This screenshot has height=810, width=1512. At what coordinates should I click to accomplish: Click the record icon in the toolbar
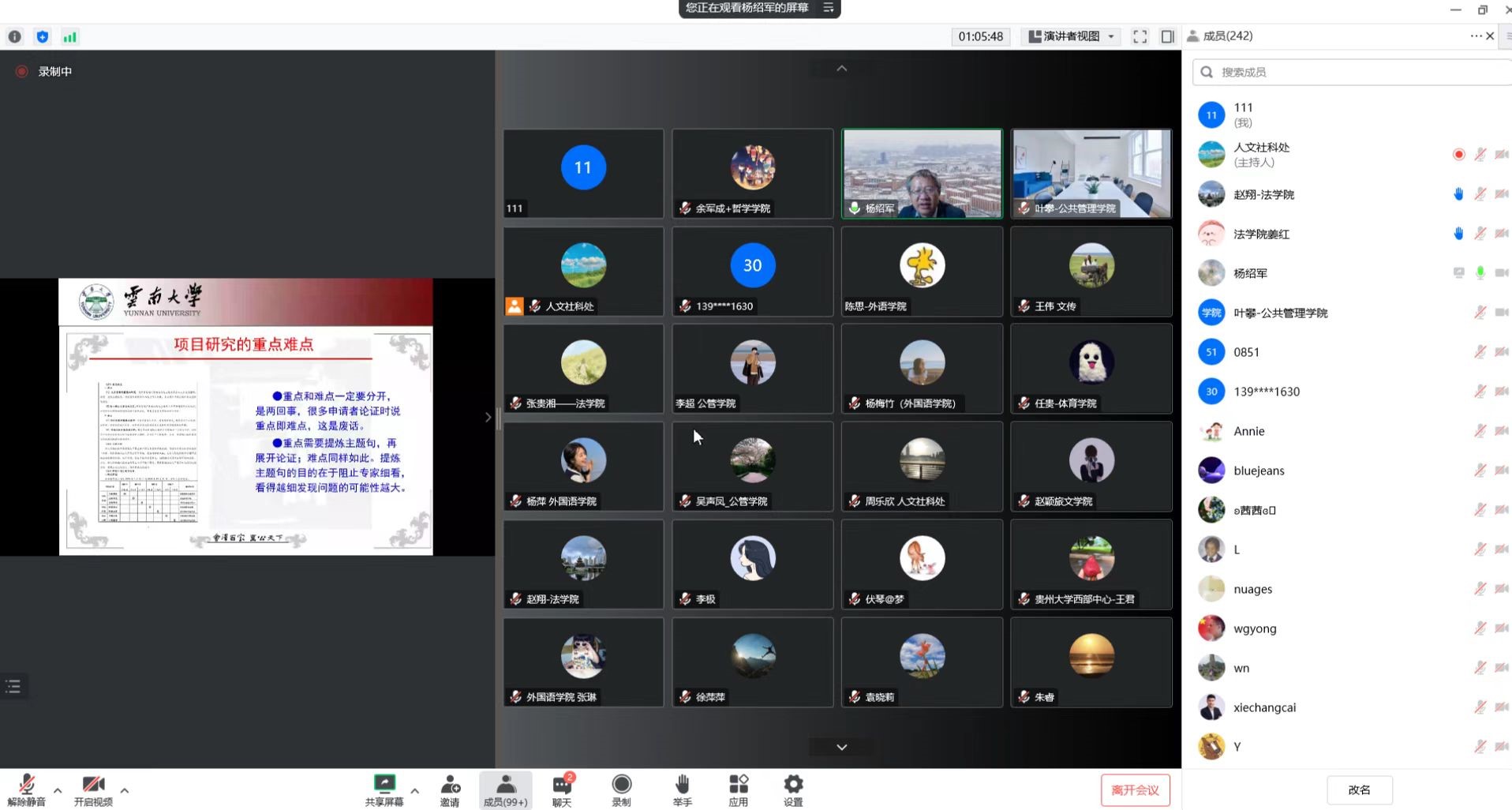(621, 785)
